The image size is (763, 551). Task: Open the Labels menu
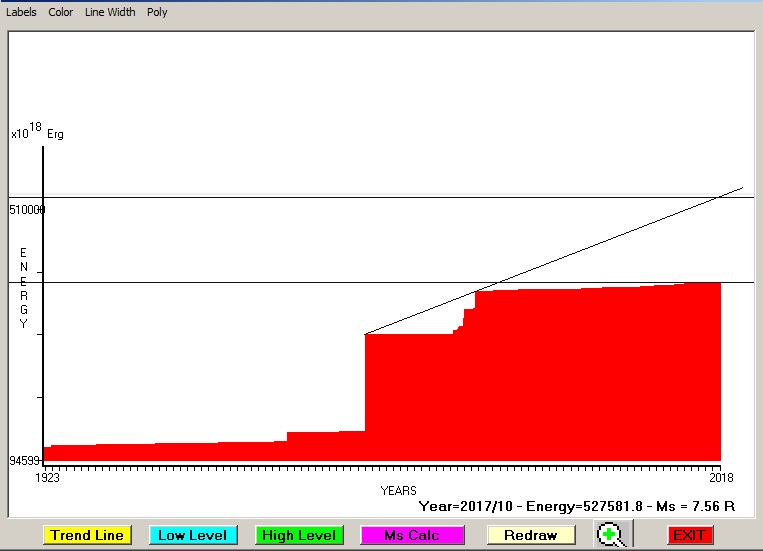pos(21,13)
